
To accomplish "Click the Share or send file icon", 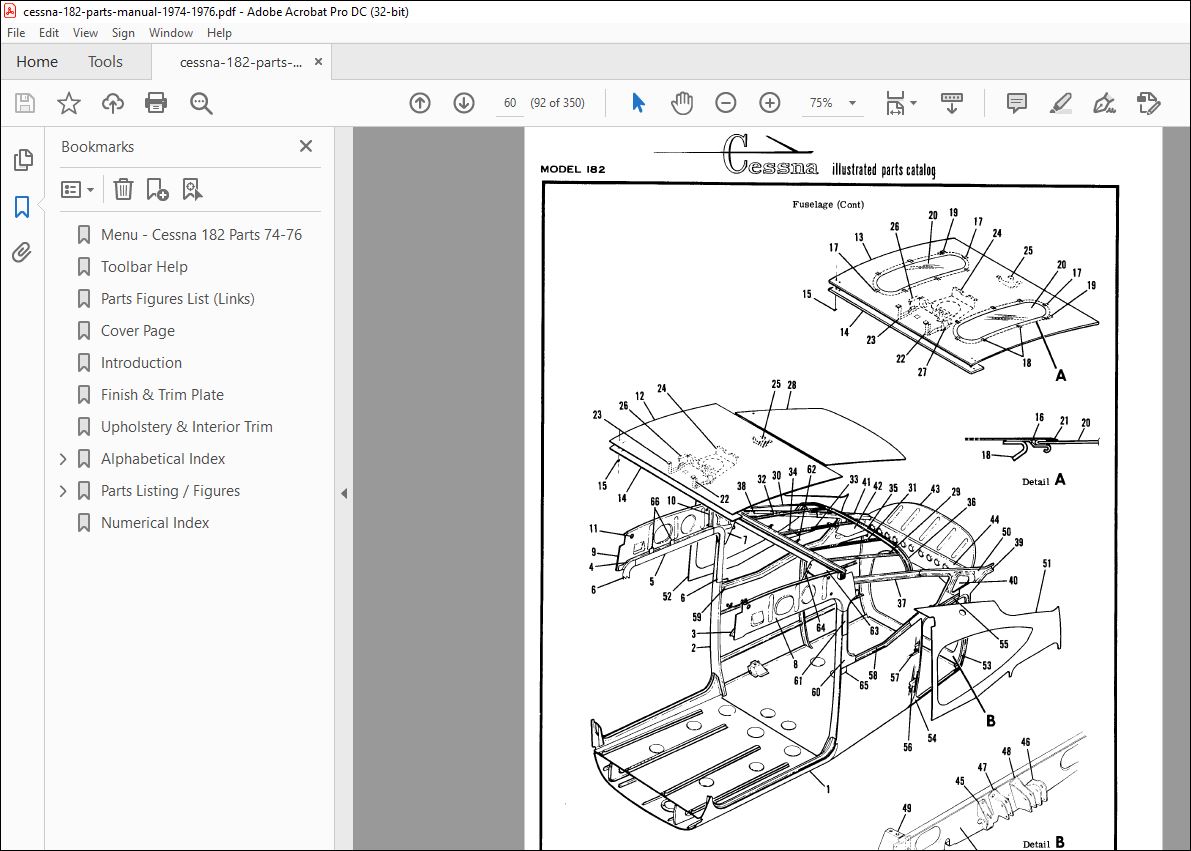I will coord(1148,103).
